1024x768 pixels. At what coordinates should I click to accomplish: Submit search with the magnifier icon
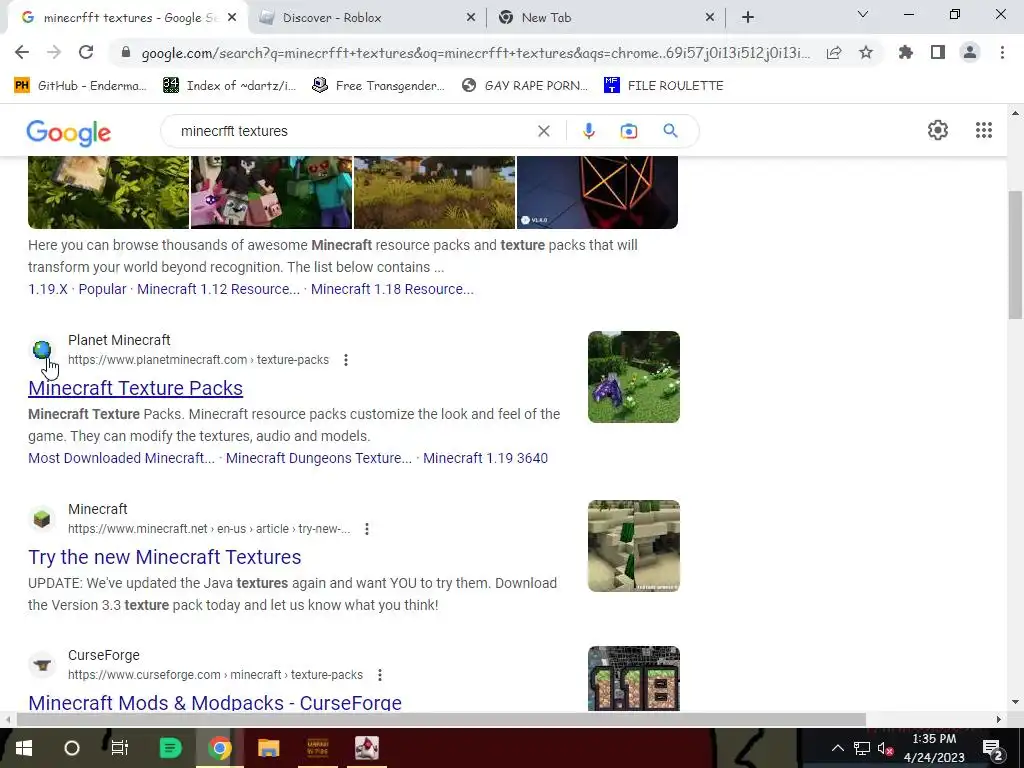(x=670, y=131)
